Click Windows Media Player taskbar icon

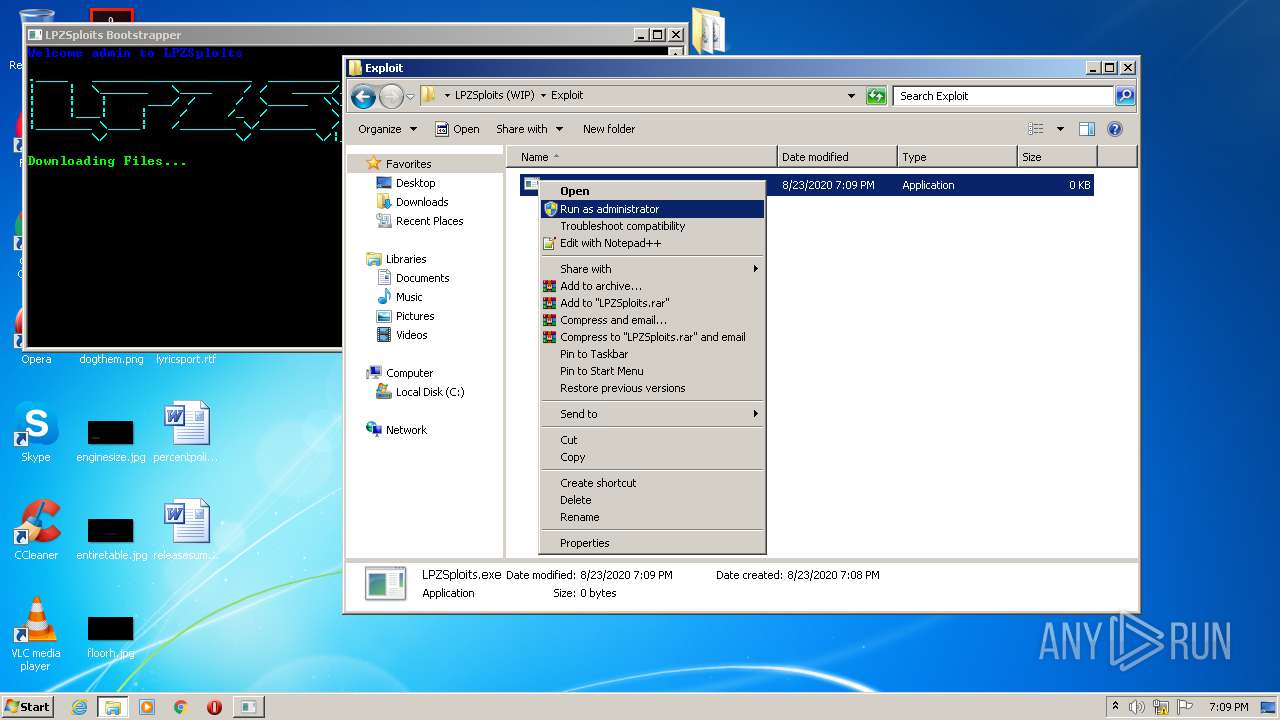[147, 707]
